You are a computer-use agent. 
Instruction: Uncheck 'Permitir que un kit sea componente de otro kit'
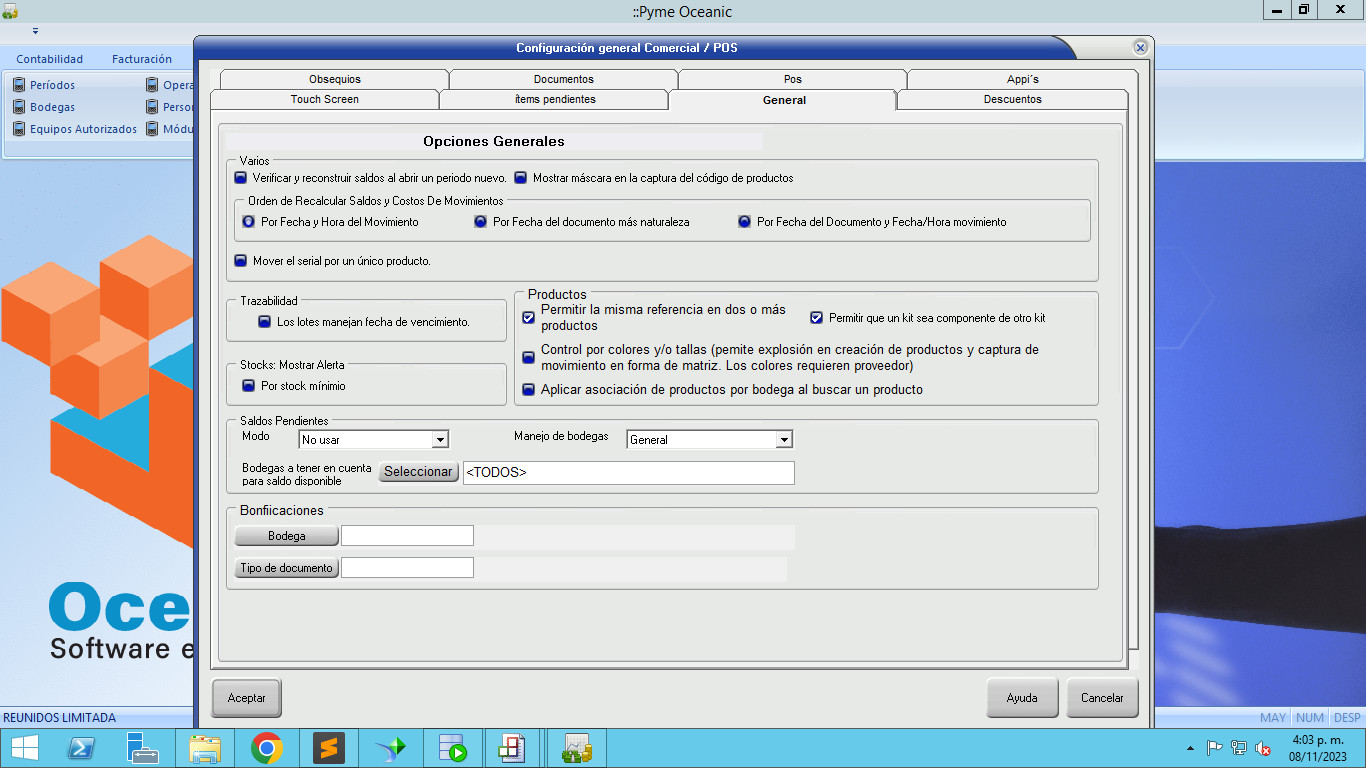coord(816,318)
